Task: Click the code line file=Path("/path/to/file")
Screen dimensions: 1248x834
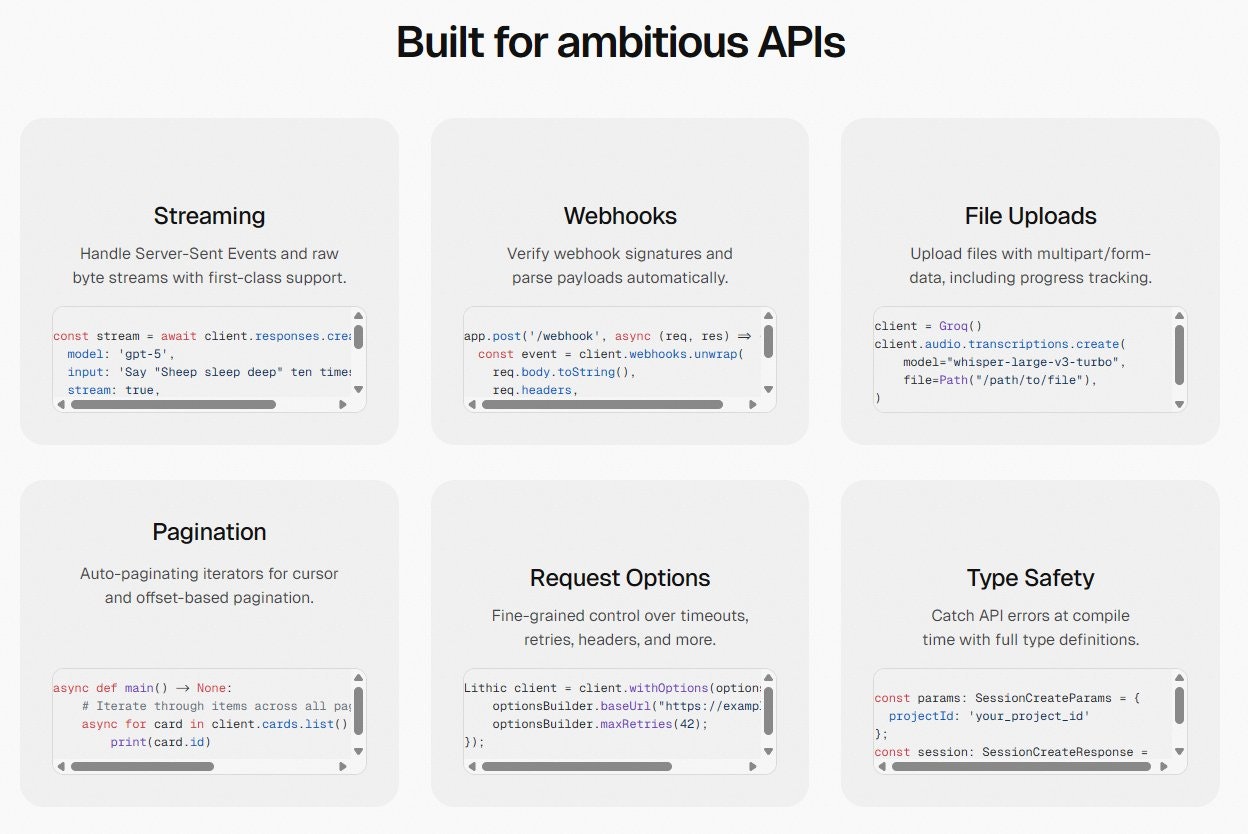Action: point(1000,380)
